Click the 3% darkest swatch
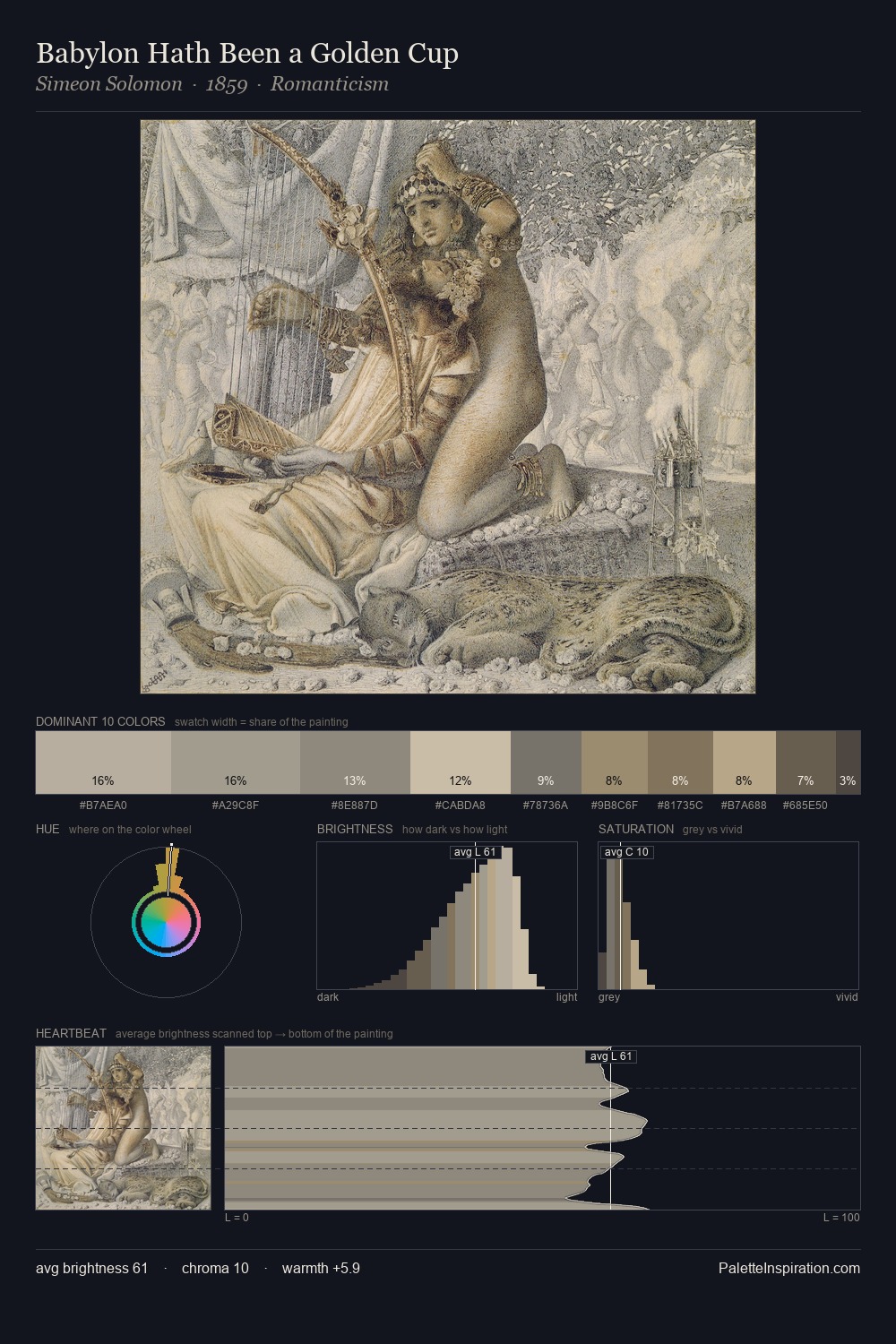896x1344 pixels. pos(848,762)
